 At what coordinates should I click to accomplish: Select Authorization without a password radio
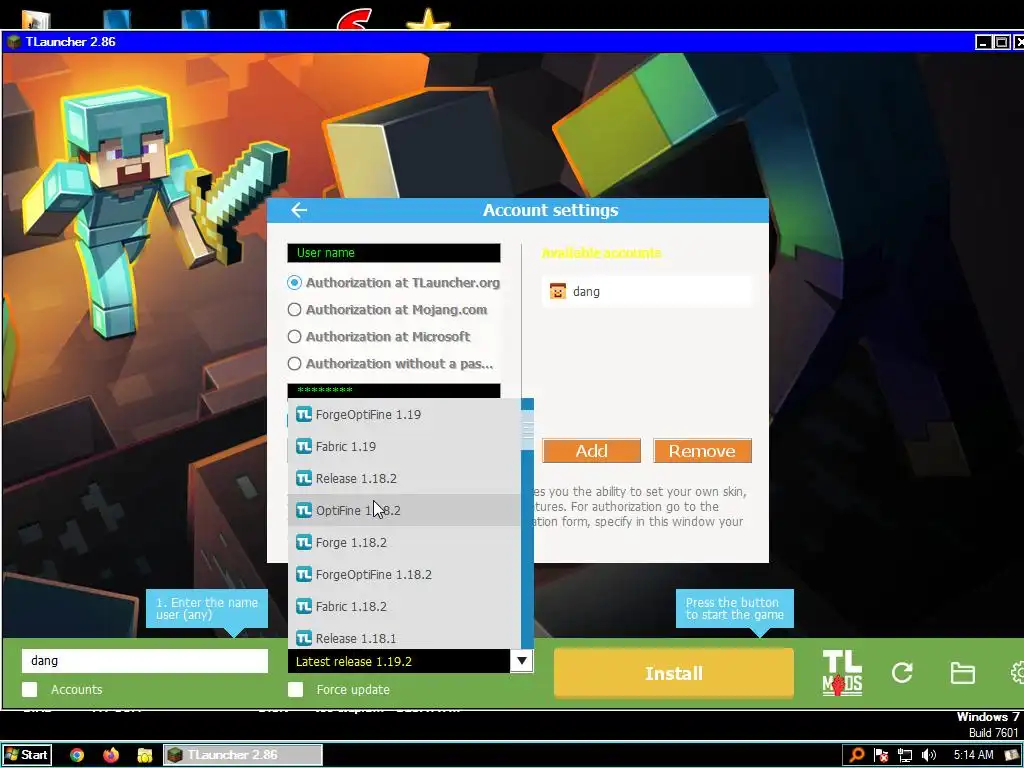pos(295,364)
